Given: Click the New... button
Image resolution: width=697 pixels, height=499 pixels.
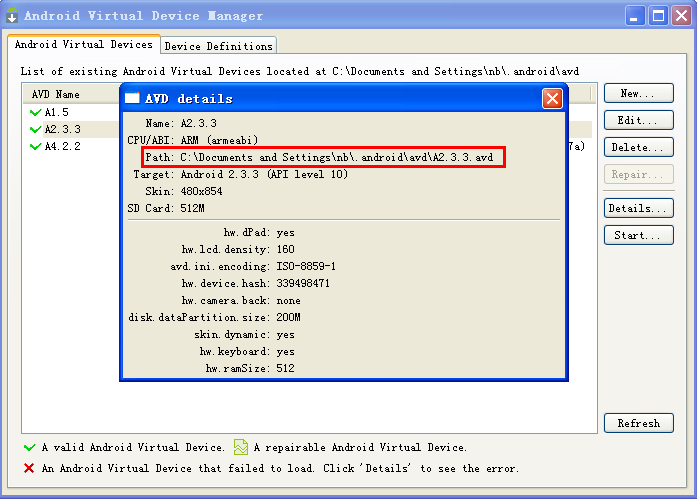Looking at the screenshot, I should click(x=639, y=93).
